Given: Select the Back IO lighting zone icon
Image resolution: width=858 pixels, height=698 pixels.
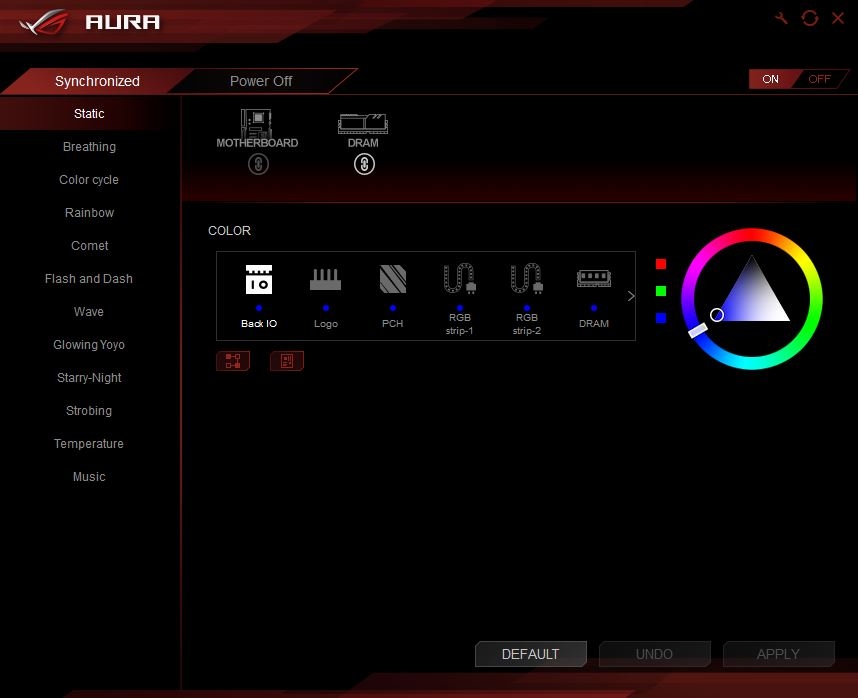Looking at the screenshot, I should coord(258,280).
